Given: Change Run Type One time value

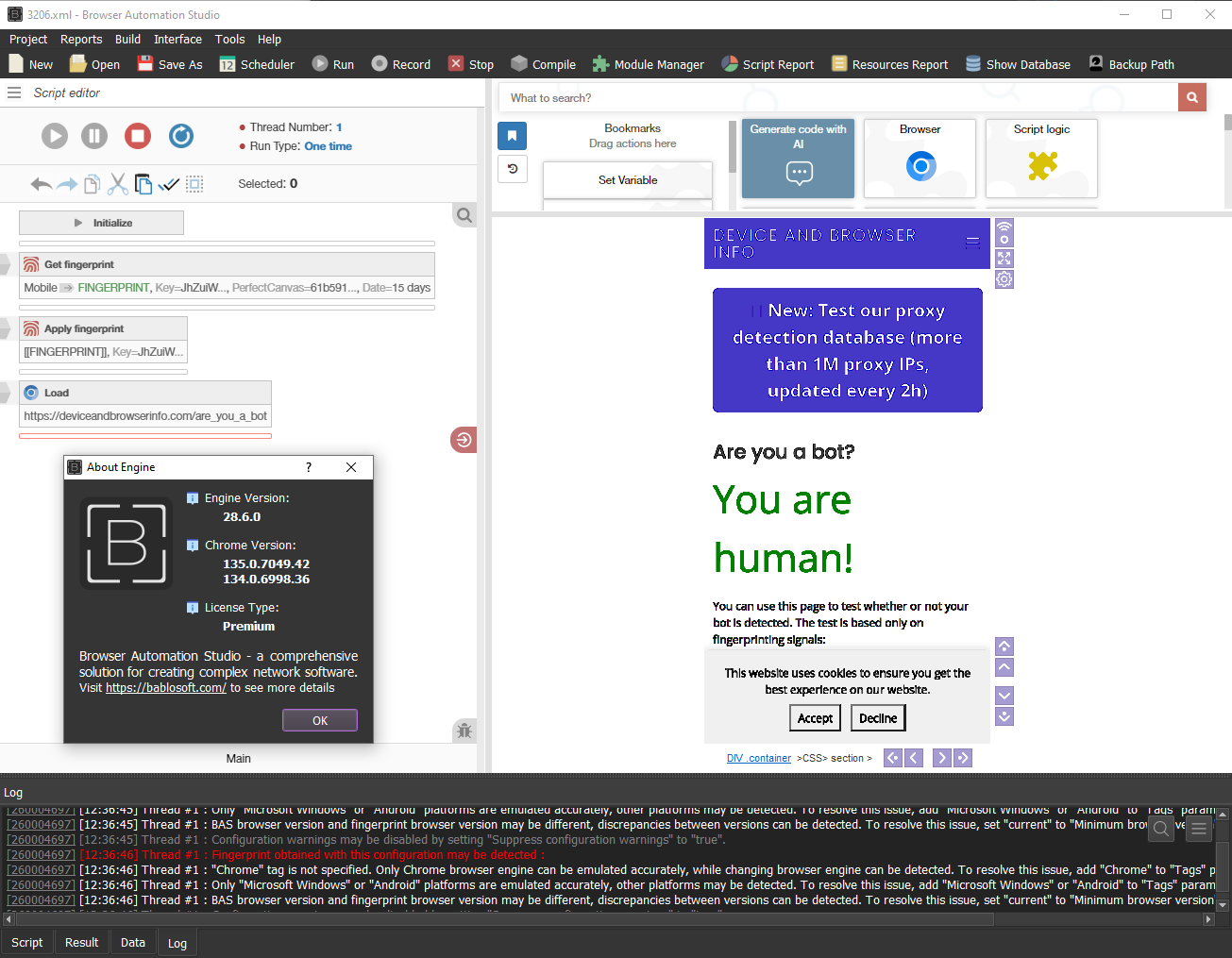Looking at the screenshot, I should click(x=328, y=146).
